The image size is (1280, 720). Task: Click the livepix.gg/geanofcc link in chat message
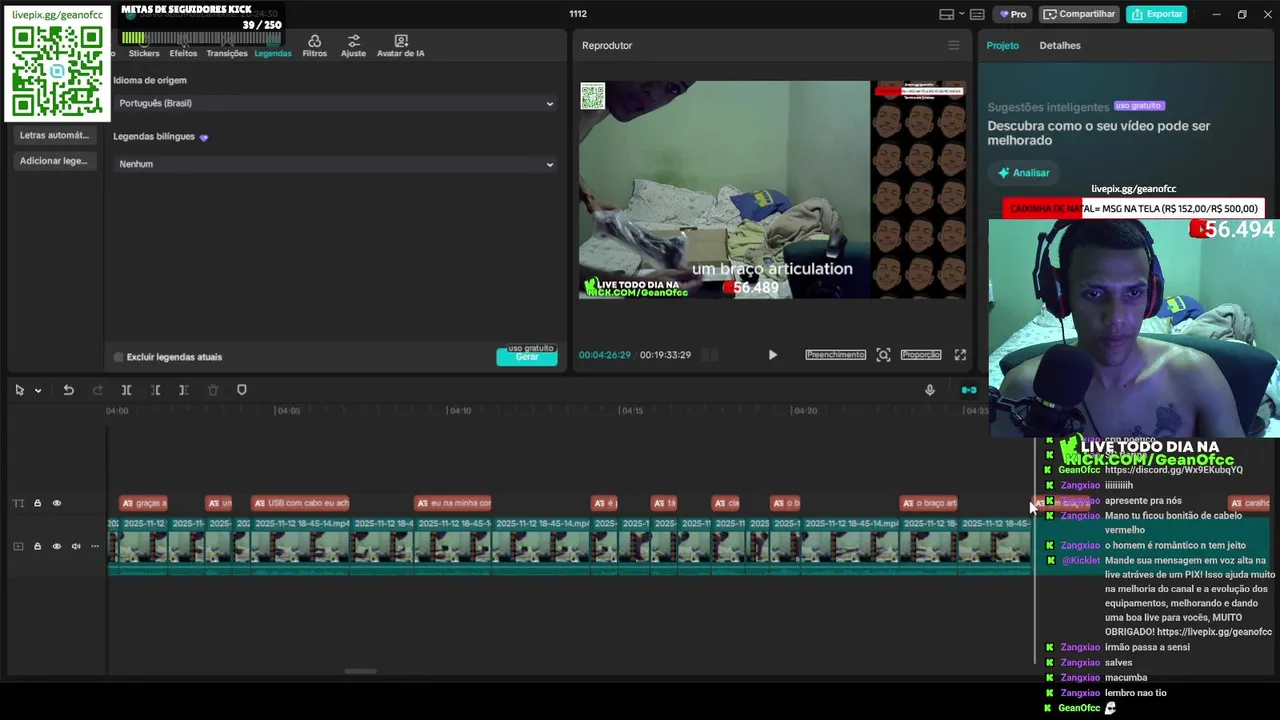click(1214, 632)
